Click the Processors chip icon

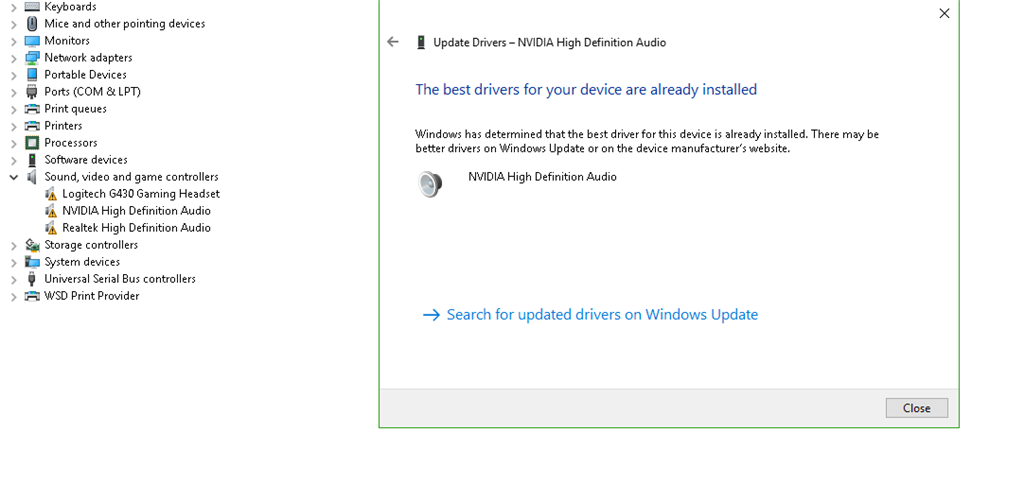pos(32,142)
